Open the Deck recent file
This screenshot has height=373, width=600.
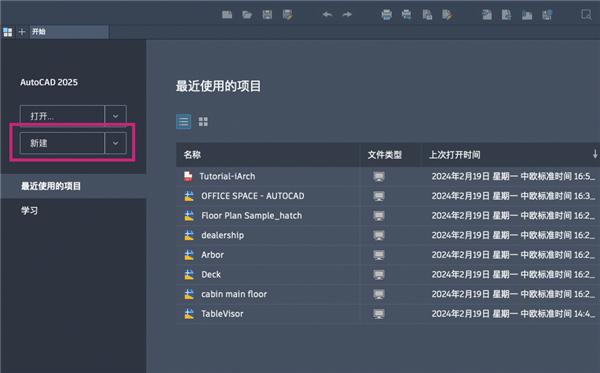[211, 274]
